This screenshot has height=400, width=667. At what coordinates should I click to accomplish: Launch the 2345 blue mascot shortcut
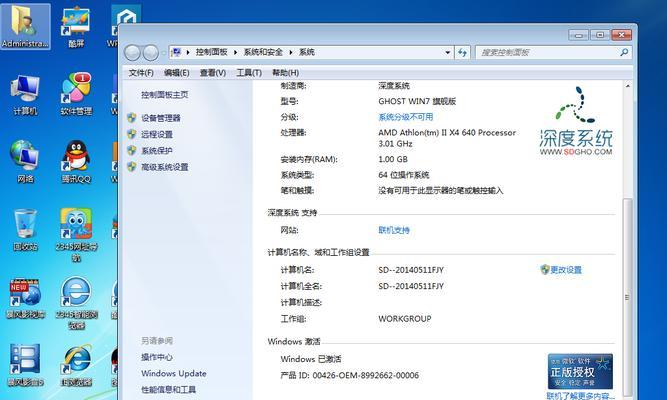click(76, 235)
